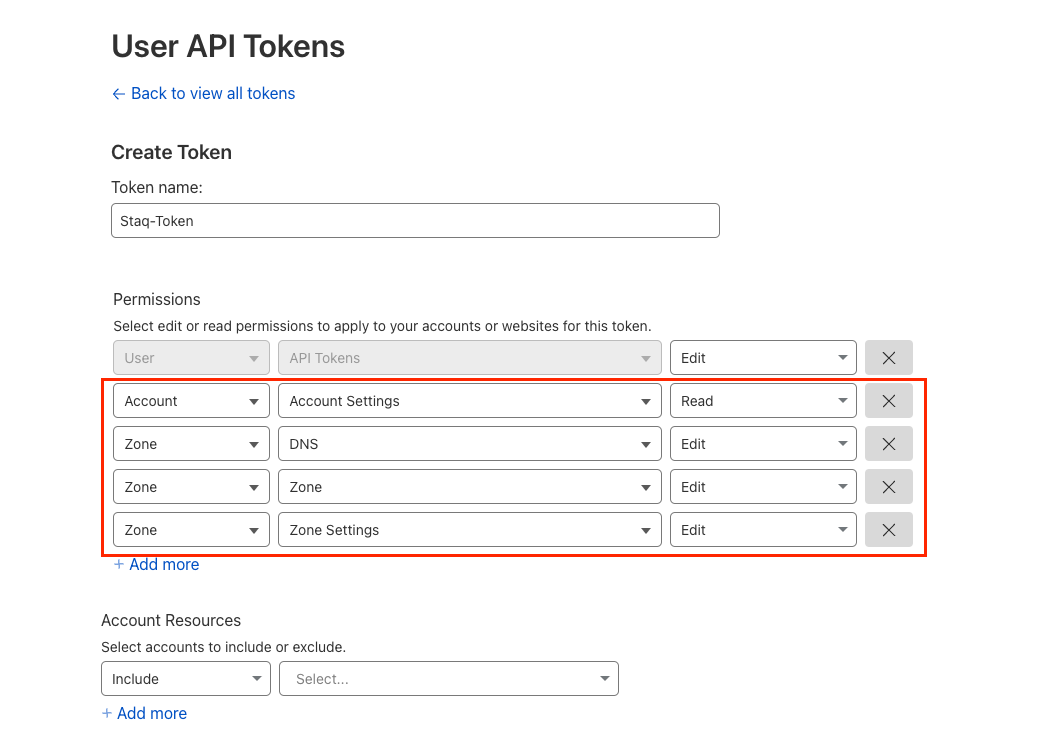Remove the Zone Settings permission row
Viewport: 1062px width, 746px height.
[x=888, y=529]
